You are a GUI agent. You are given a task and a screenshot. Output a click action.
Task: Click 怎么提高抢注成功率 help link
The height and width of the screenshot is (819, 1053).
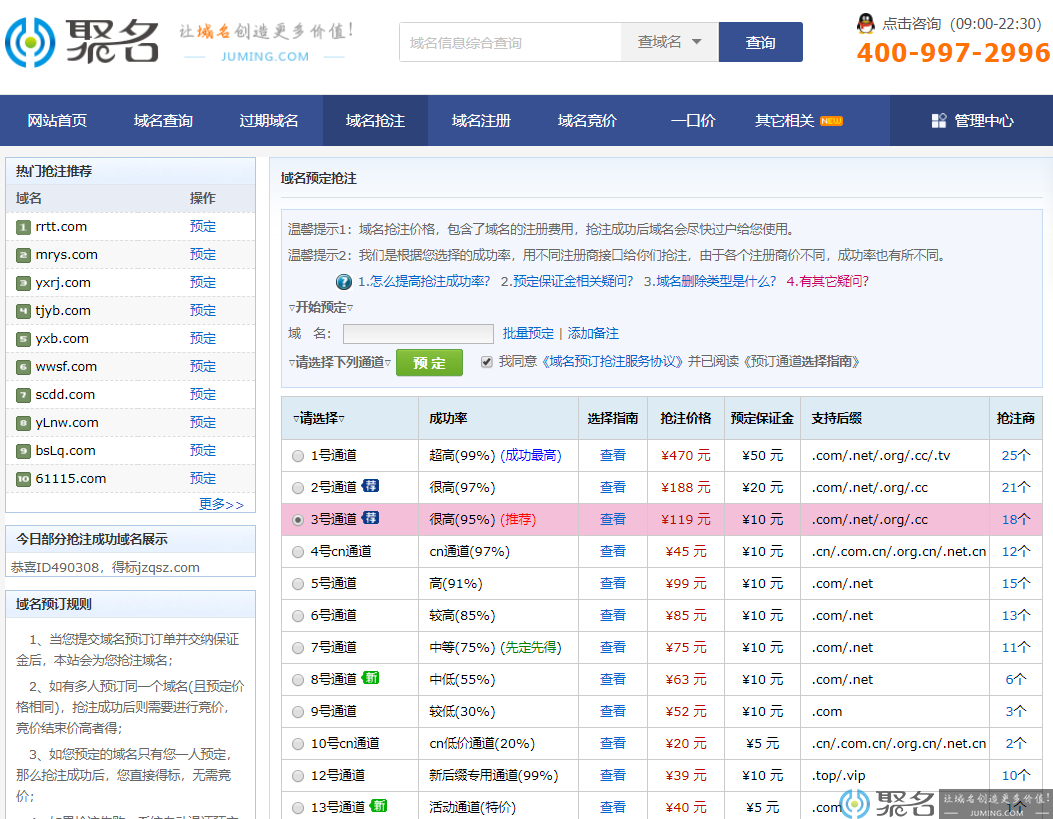[424, 281]
